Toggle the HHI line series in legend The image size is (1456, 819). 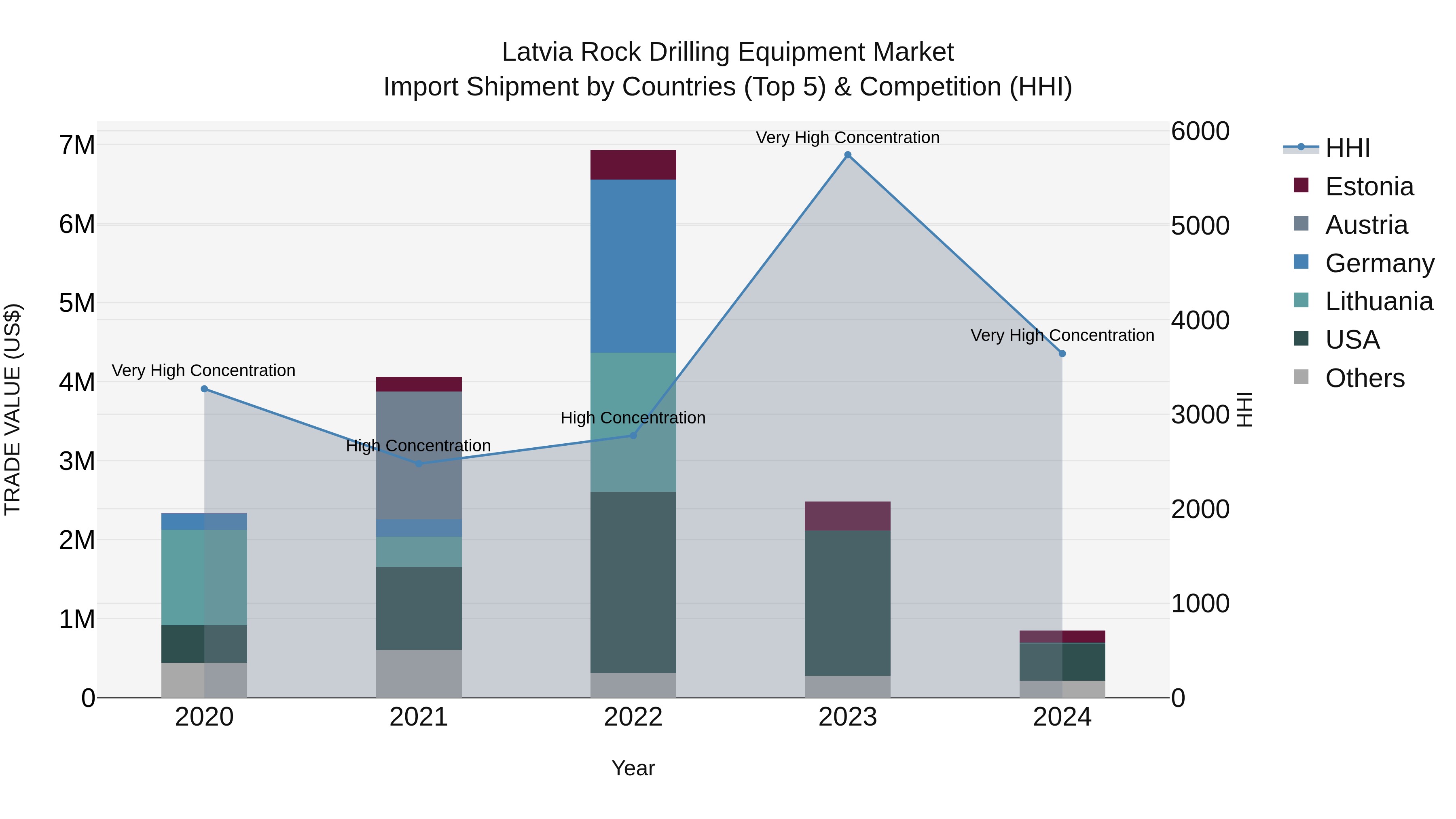[1301, 148]
